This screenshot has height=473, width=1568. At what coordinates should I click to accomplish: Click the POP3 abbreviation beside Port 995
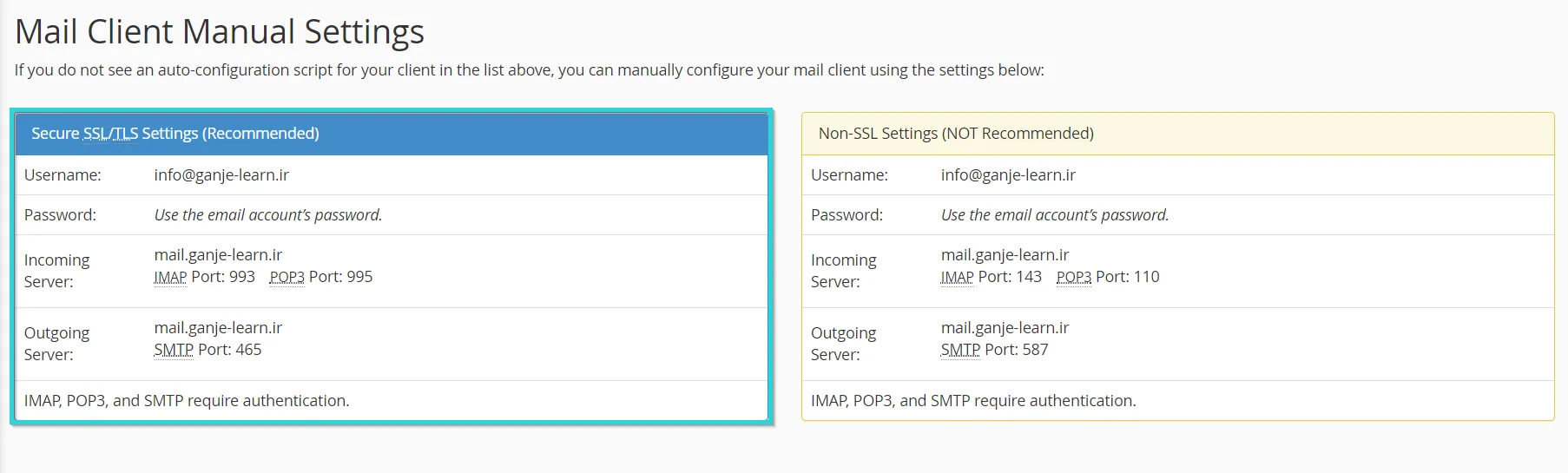tap(287, 278)
